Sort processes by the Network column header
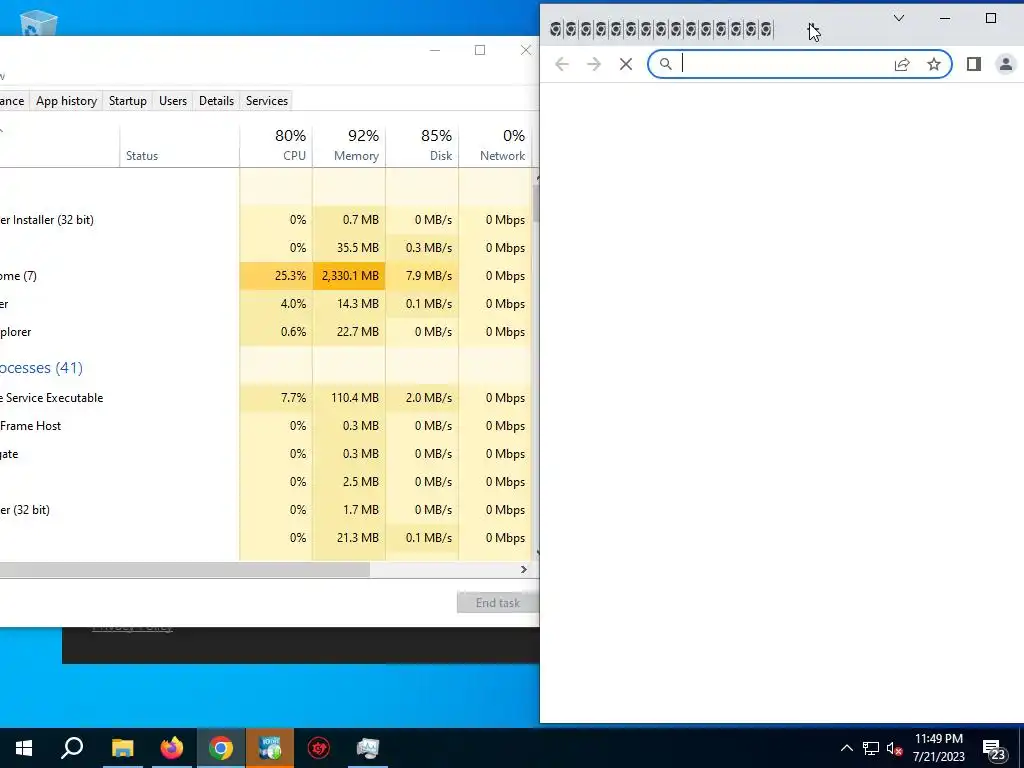The image size is (1024, 768). 496,145
